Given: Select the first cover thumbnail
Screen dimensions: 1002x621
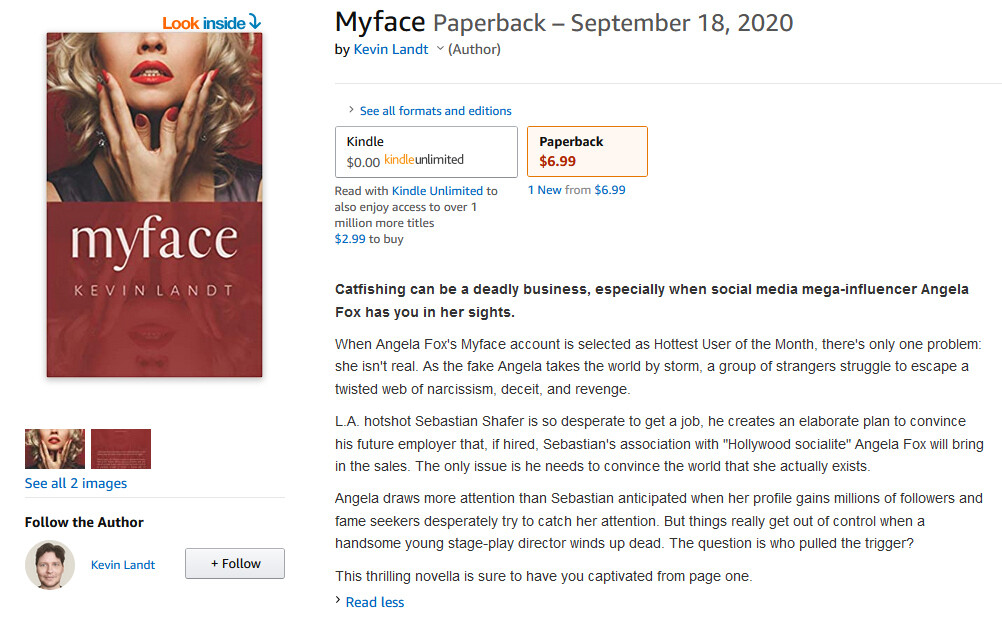Looking at the screenshot, I should click(x=54, y=449).
